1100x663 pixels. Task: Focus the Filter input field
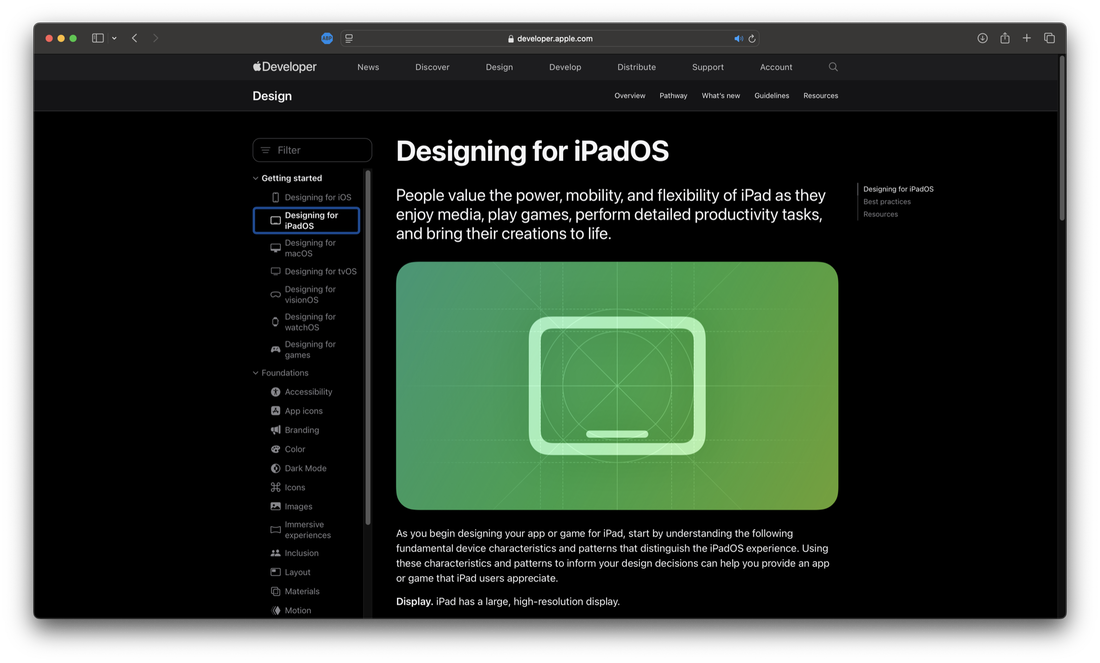click(x=312, y=150)
